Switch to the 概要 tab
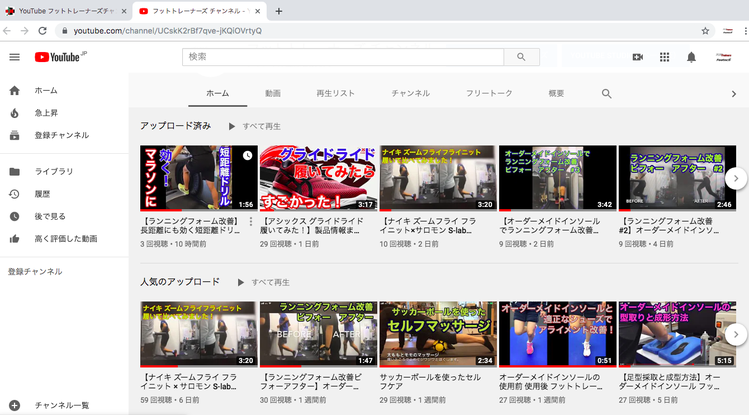749x415 pixels. click(556, 94)
